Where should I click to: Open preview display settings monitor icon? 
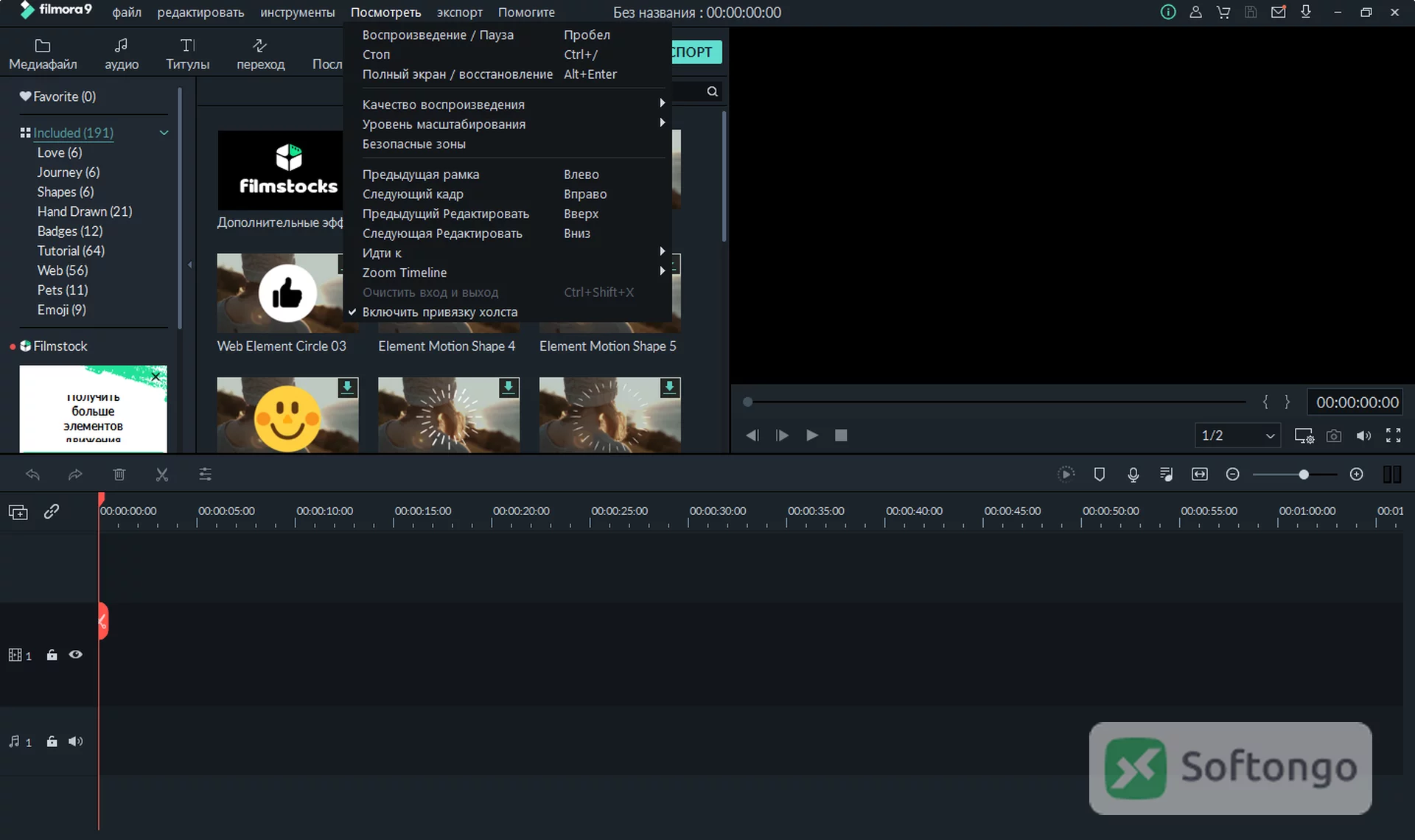pyautogui.click(x=1304, y=435)
